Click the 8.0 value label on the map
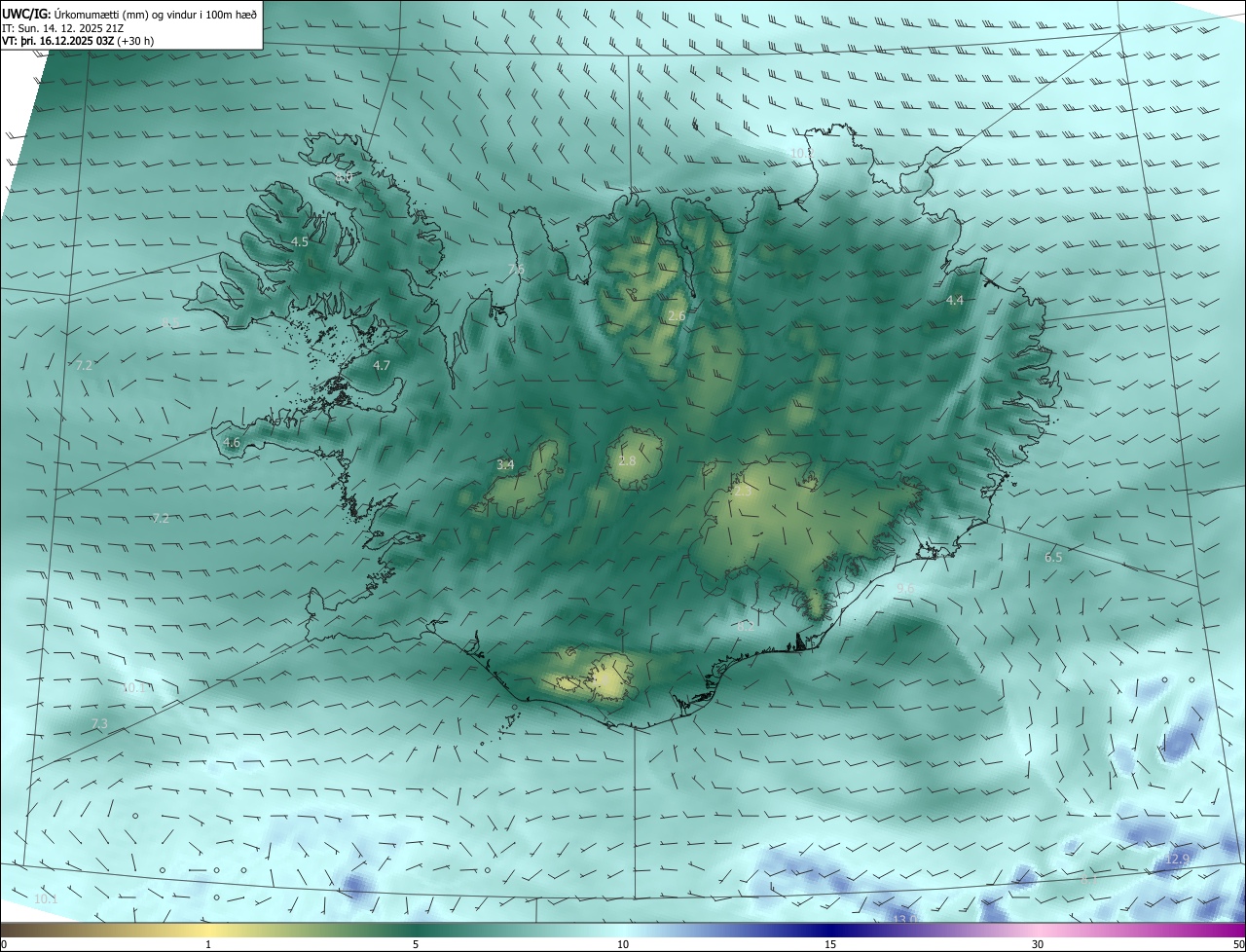1246x952 pixels. point(344,178)
